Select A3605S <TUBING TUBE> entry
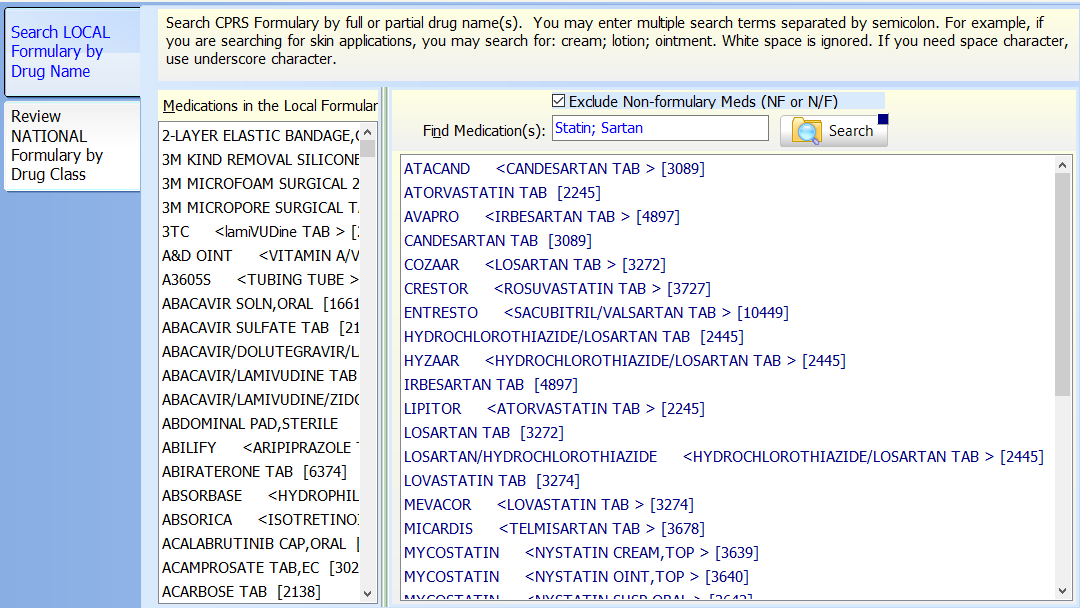This screenshot has width=1080, height=608. click(260, 280)
